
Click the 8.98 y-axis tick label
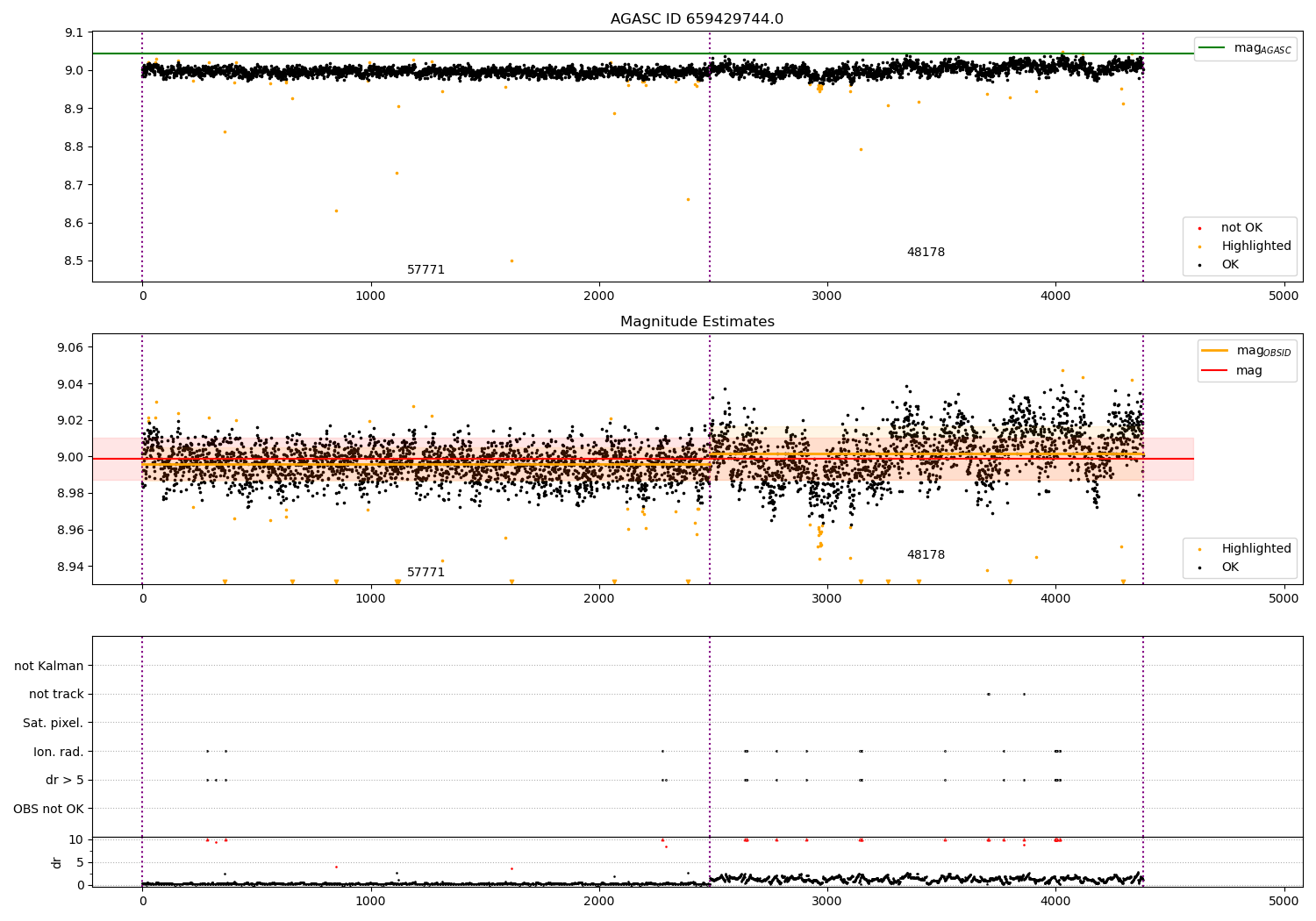pos(71,494)
